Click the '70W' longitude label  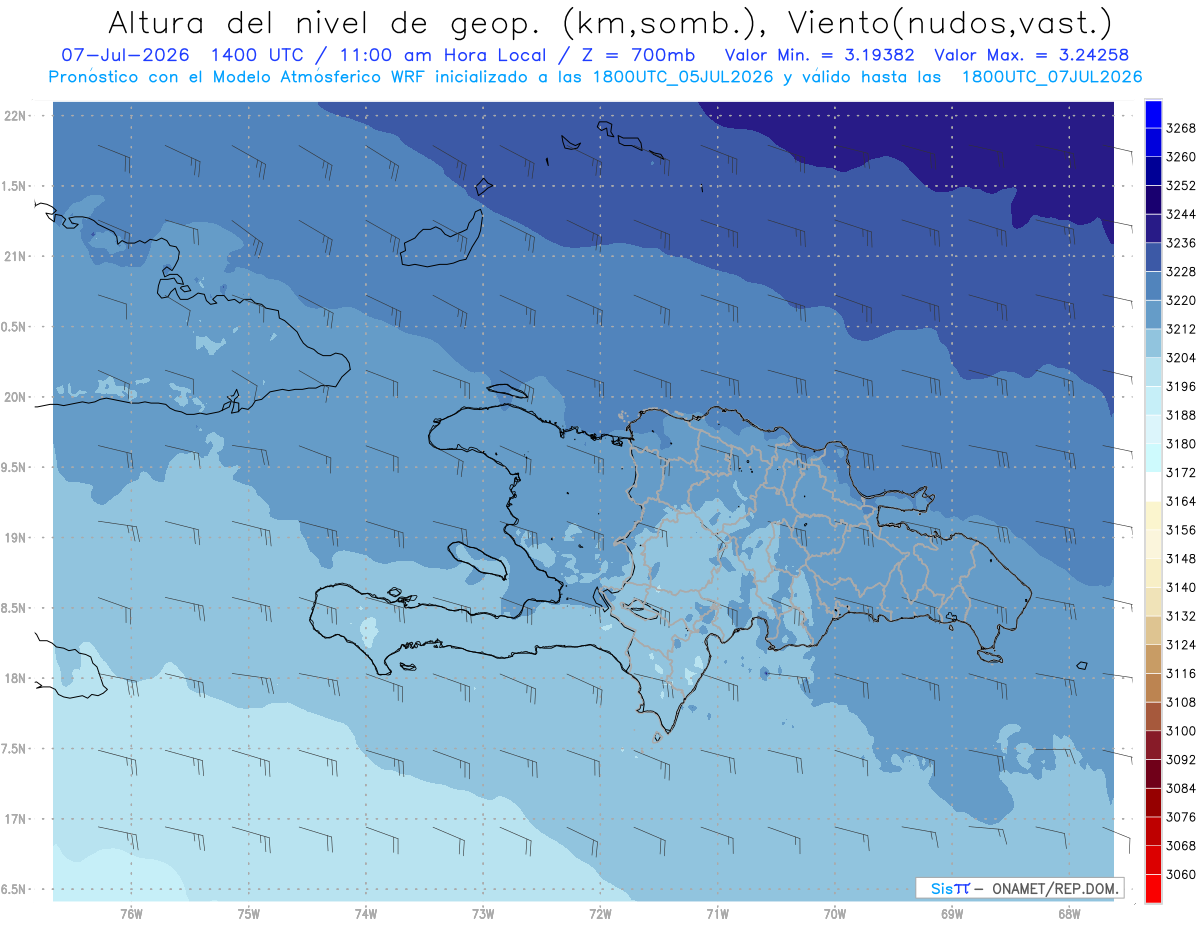pos(835,914)
